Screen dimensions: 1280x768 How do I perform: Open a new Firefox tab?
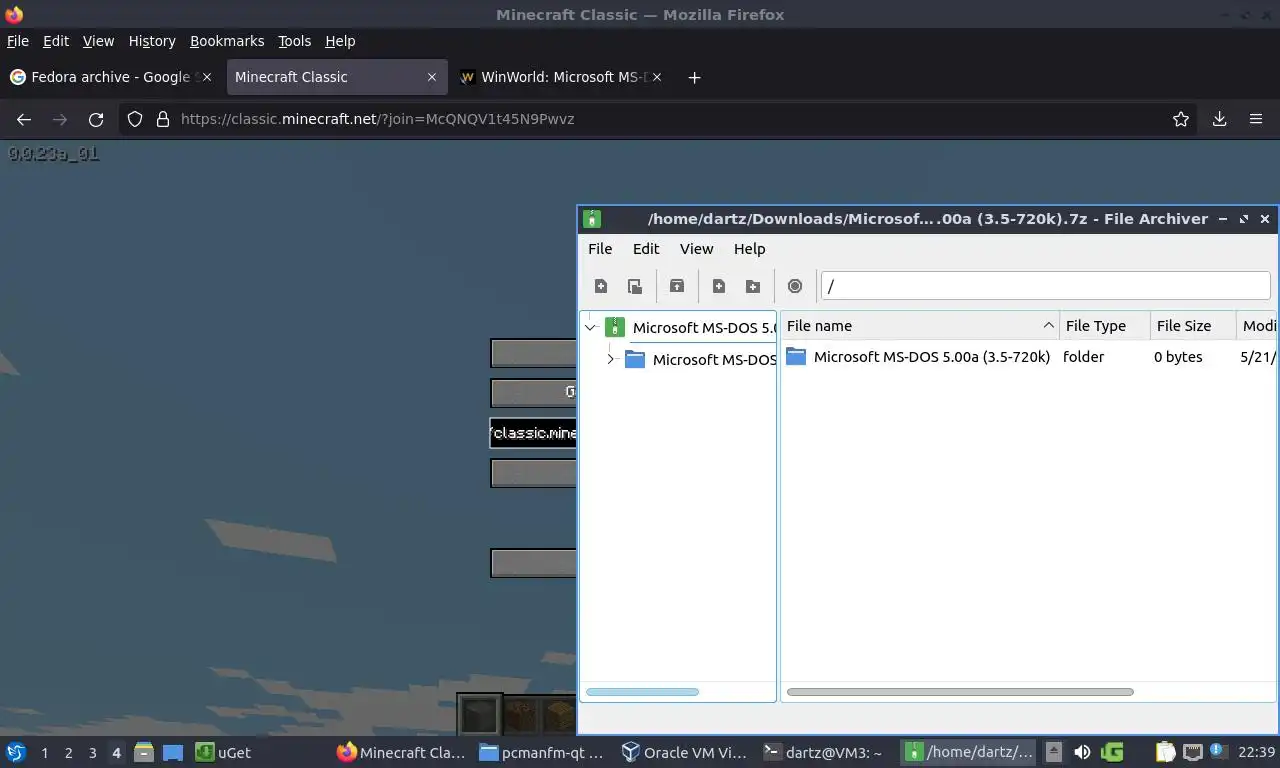click(694, 77)
